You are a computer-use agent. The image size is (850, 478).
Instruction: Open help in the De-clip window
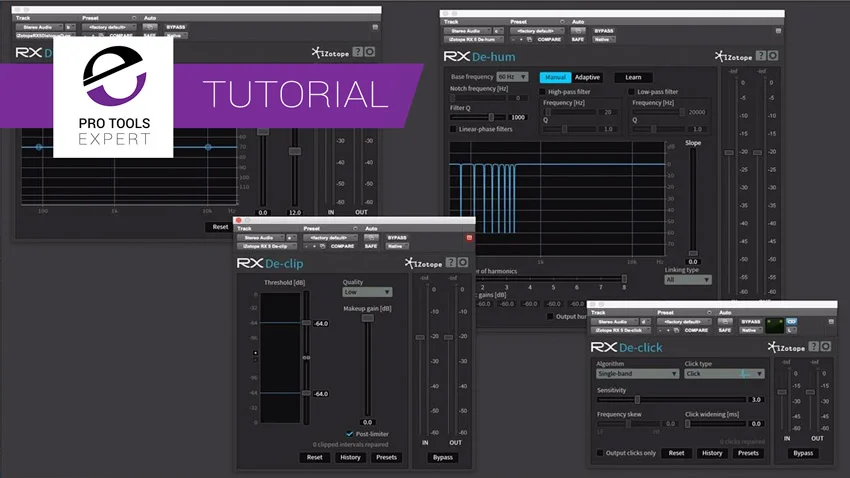(451, 263)
